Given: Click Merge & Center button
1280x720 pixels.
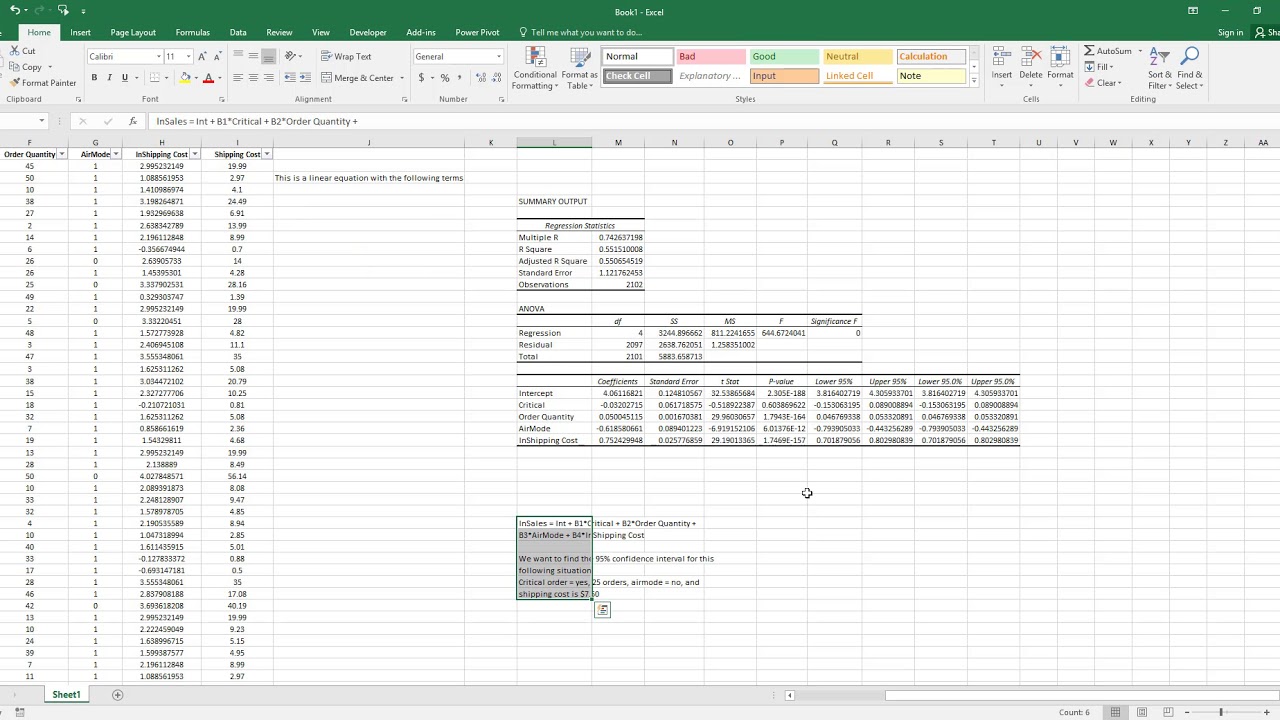Looking at the screenshot, I should tap(357, 78).
